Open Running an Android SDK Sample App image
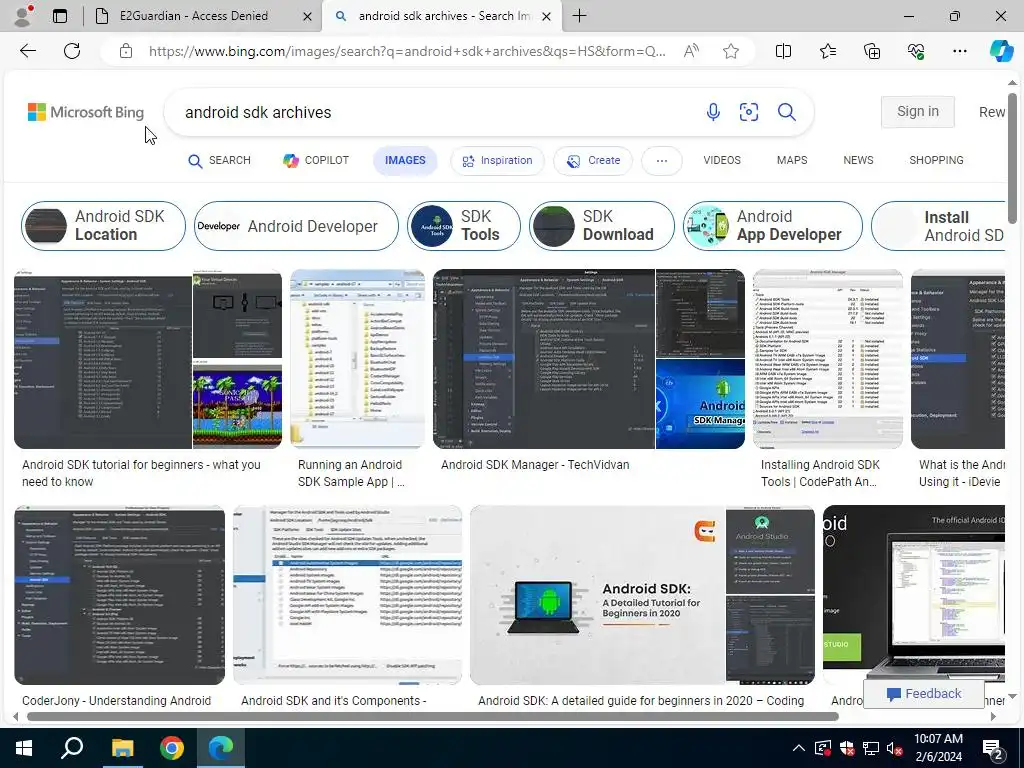 (x=357, y=359)
